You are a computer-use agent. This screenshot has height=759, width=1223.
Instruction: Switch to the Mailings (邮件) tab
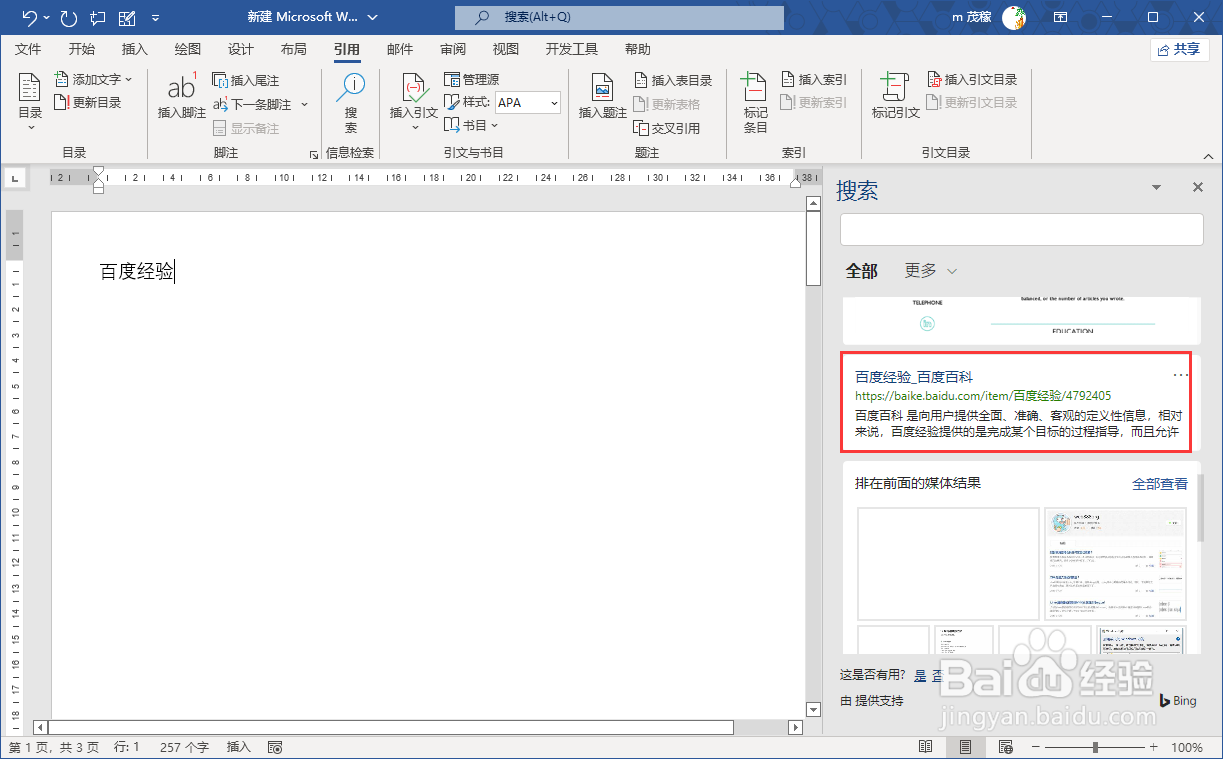click(x=400, y=49)
